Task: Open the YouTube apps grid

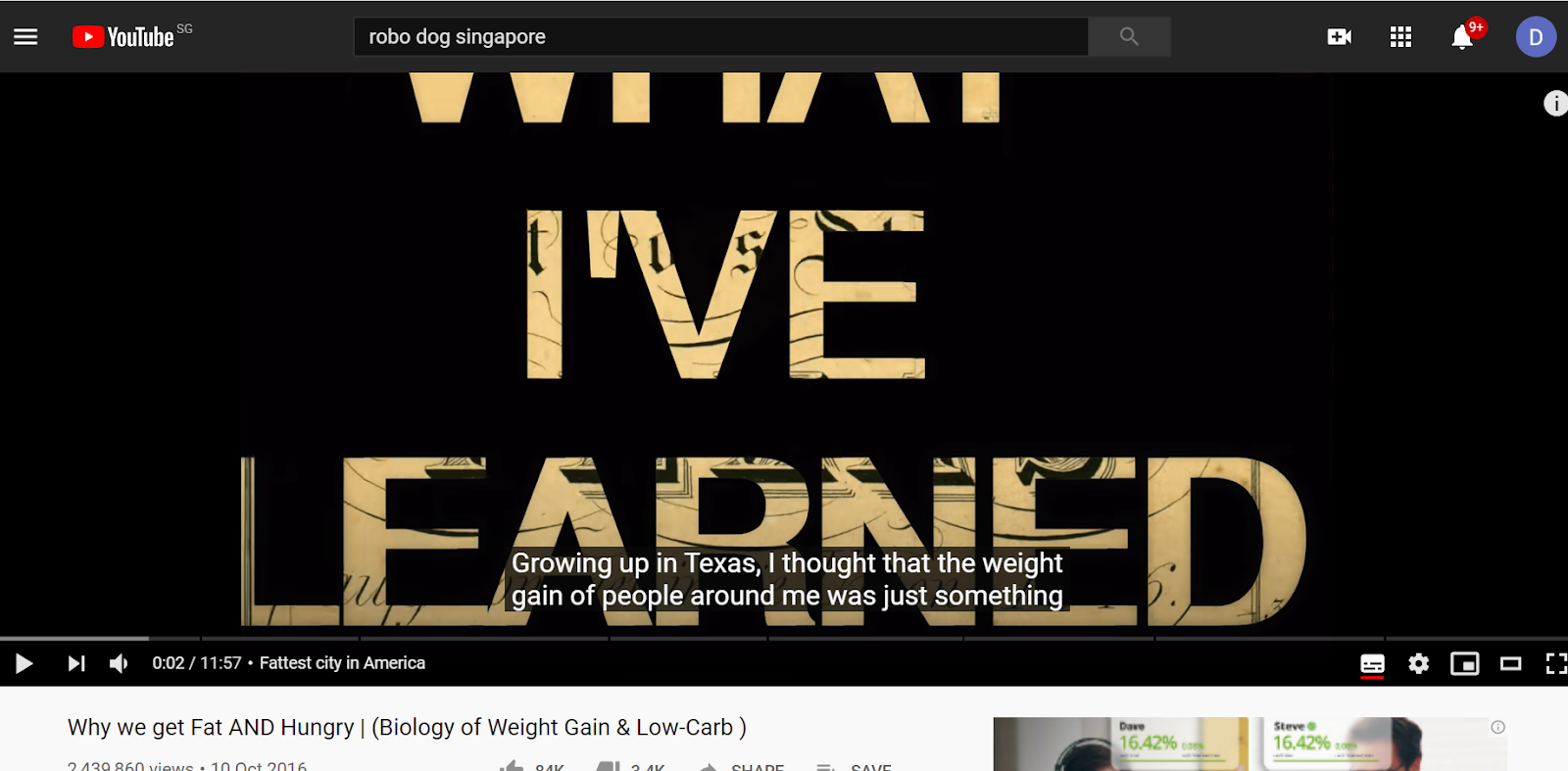Action: point(1400,37)
